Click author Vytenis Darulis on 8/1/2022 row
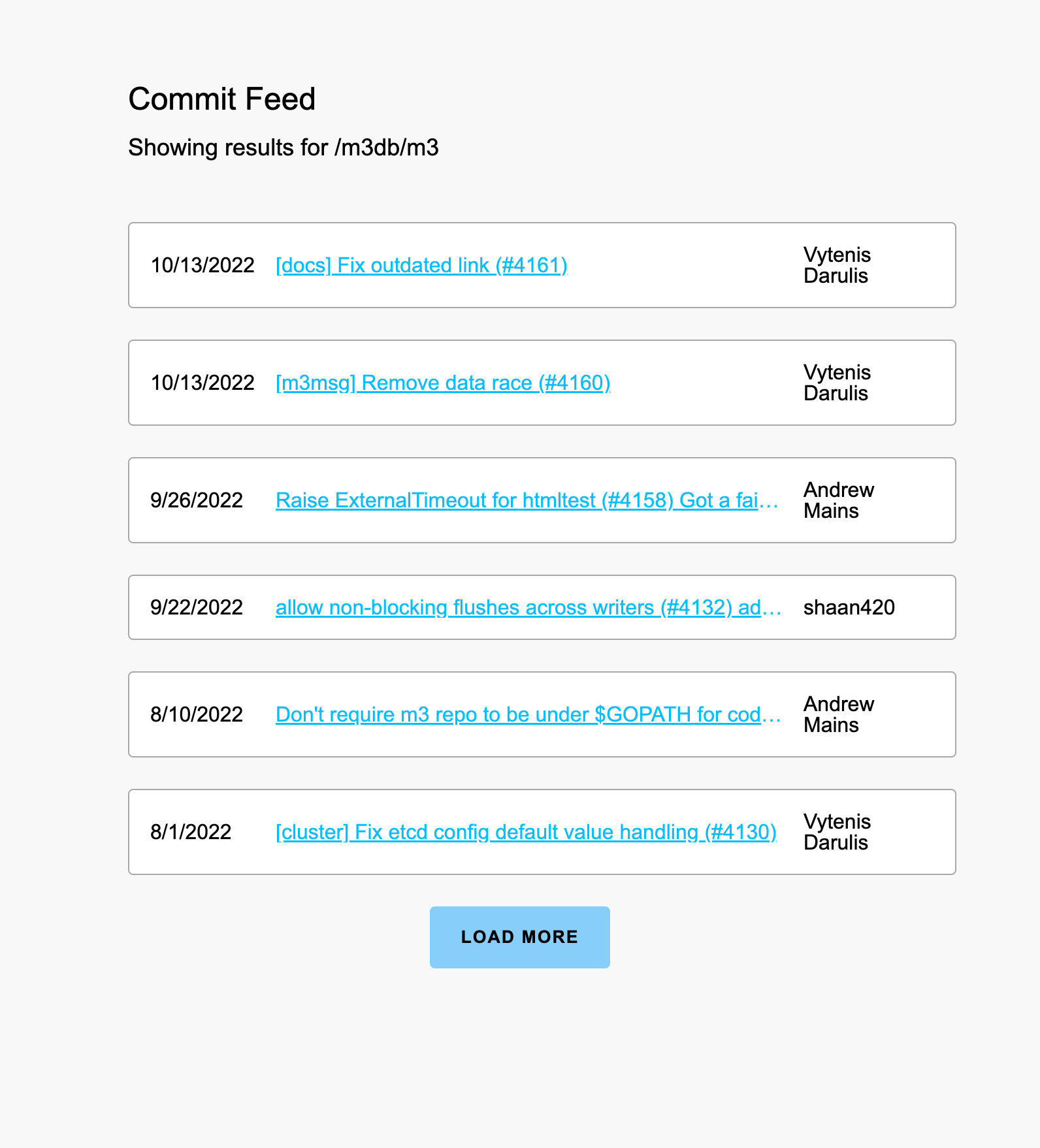 pyautogui.click(x=837, y=832)
